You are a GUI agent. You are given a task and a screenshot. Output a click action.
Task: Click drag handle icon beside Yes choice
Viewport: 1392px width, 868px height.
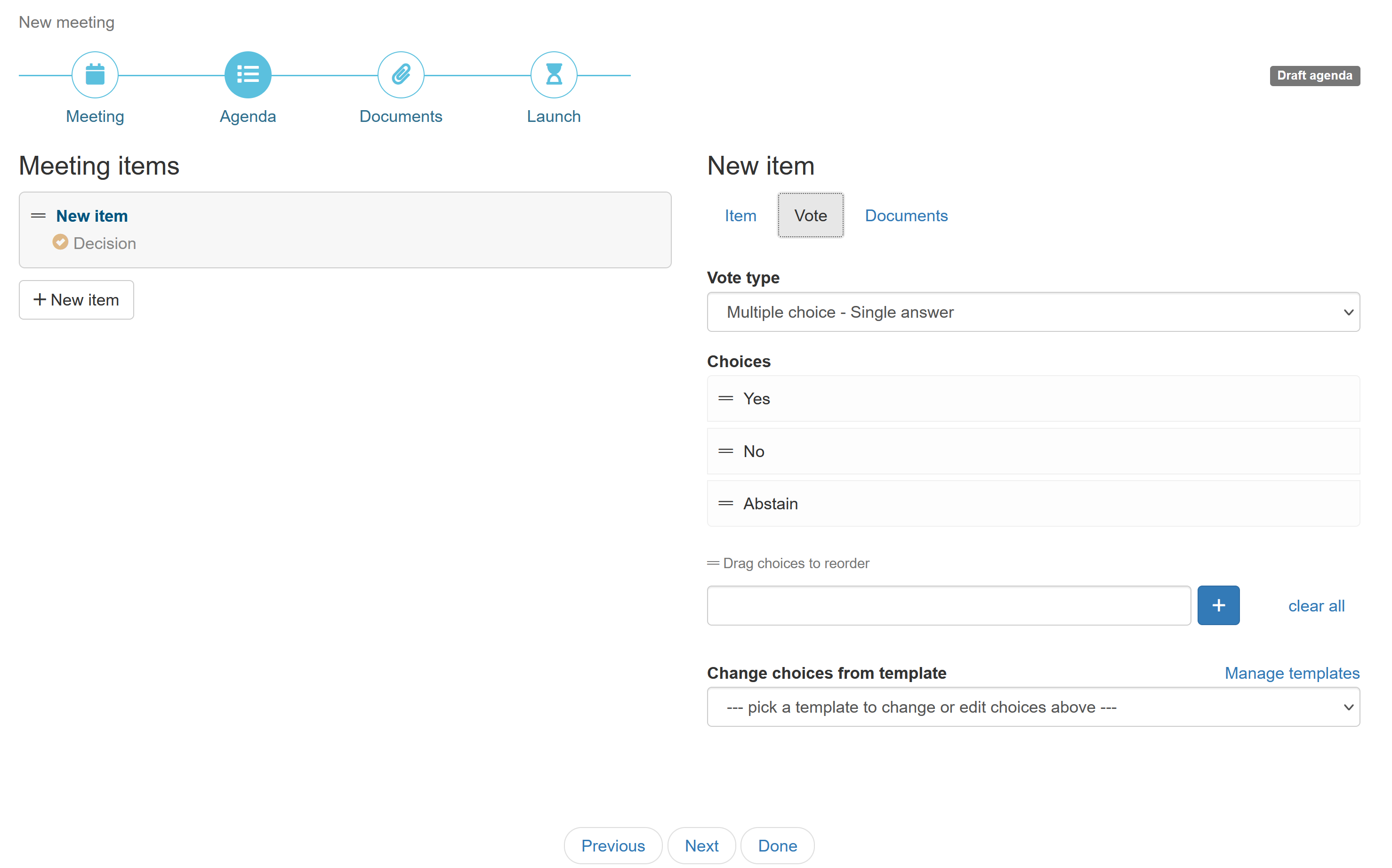pyautogui.click(x=725, y=398)
